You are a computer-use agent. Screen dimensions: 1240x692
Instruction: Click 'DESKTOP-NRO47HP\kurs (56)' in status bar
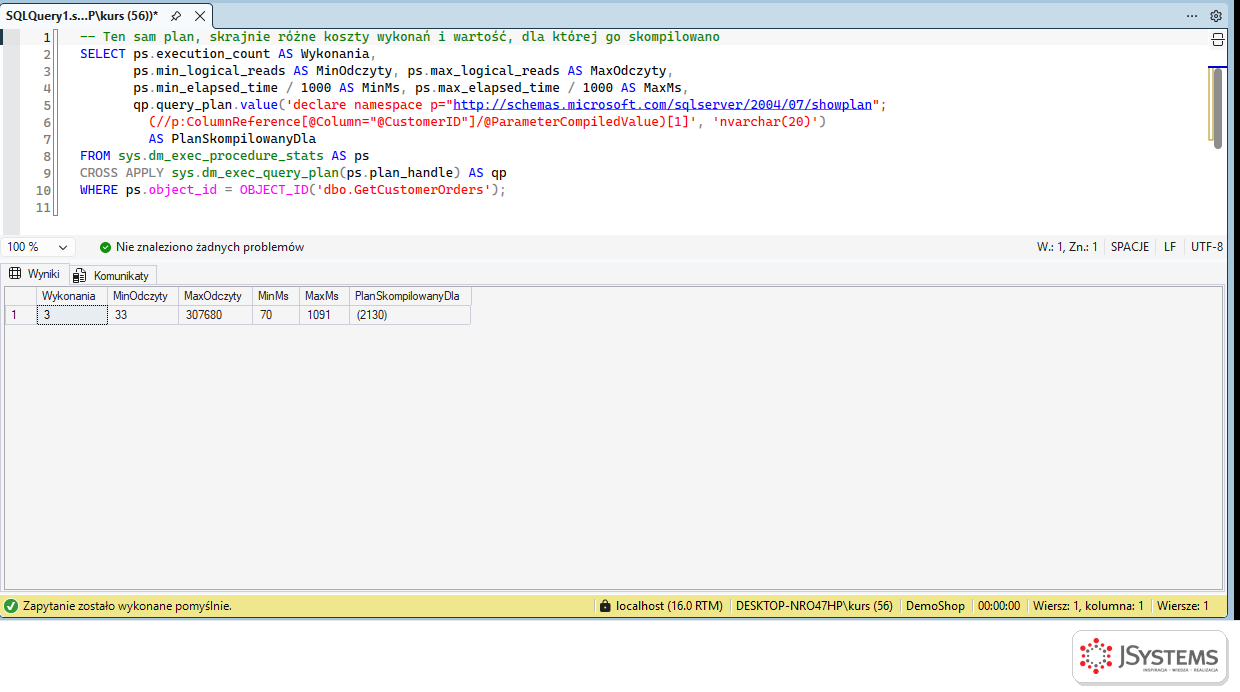click(814, 606)
